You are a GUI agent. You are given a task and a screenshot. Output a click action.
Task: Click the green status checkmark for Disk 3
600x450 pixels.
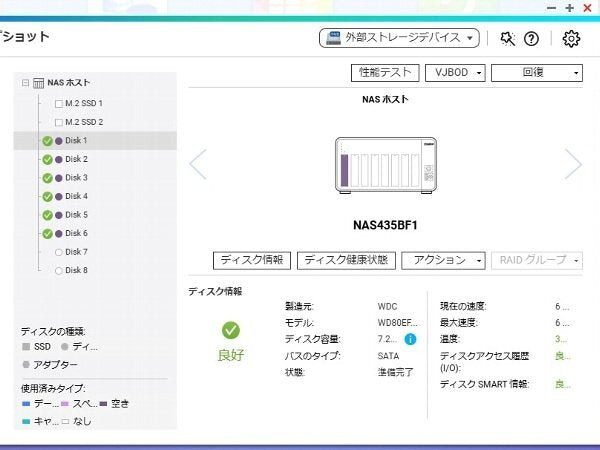click(x=47, y=178)
